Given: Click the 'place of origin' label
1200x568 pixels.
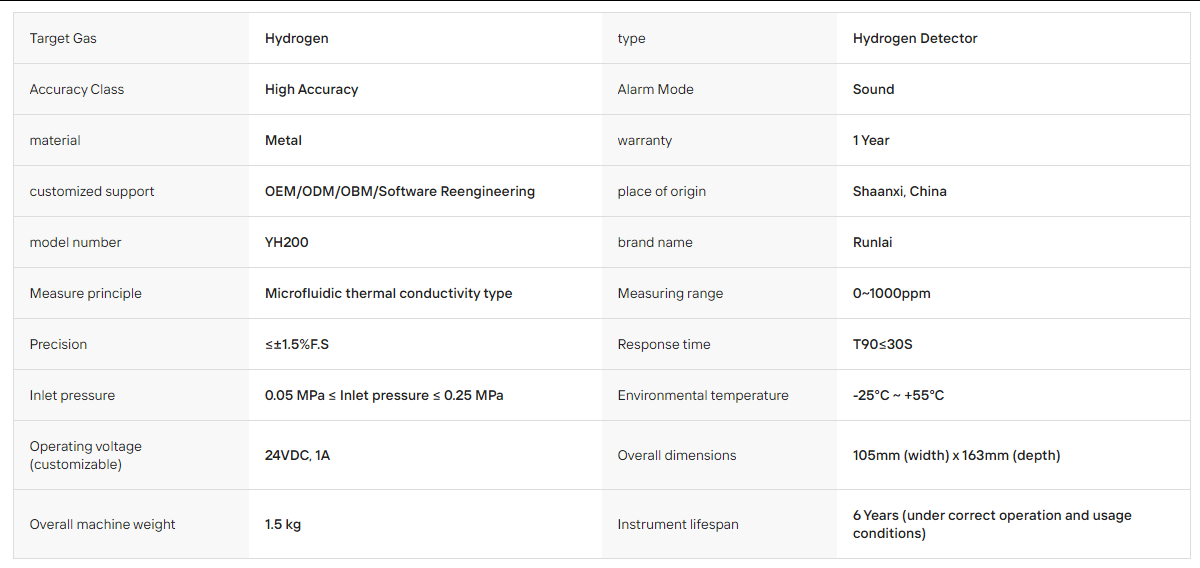Looking at the screenshot, I should [x=661, y=192].
